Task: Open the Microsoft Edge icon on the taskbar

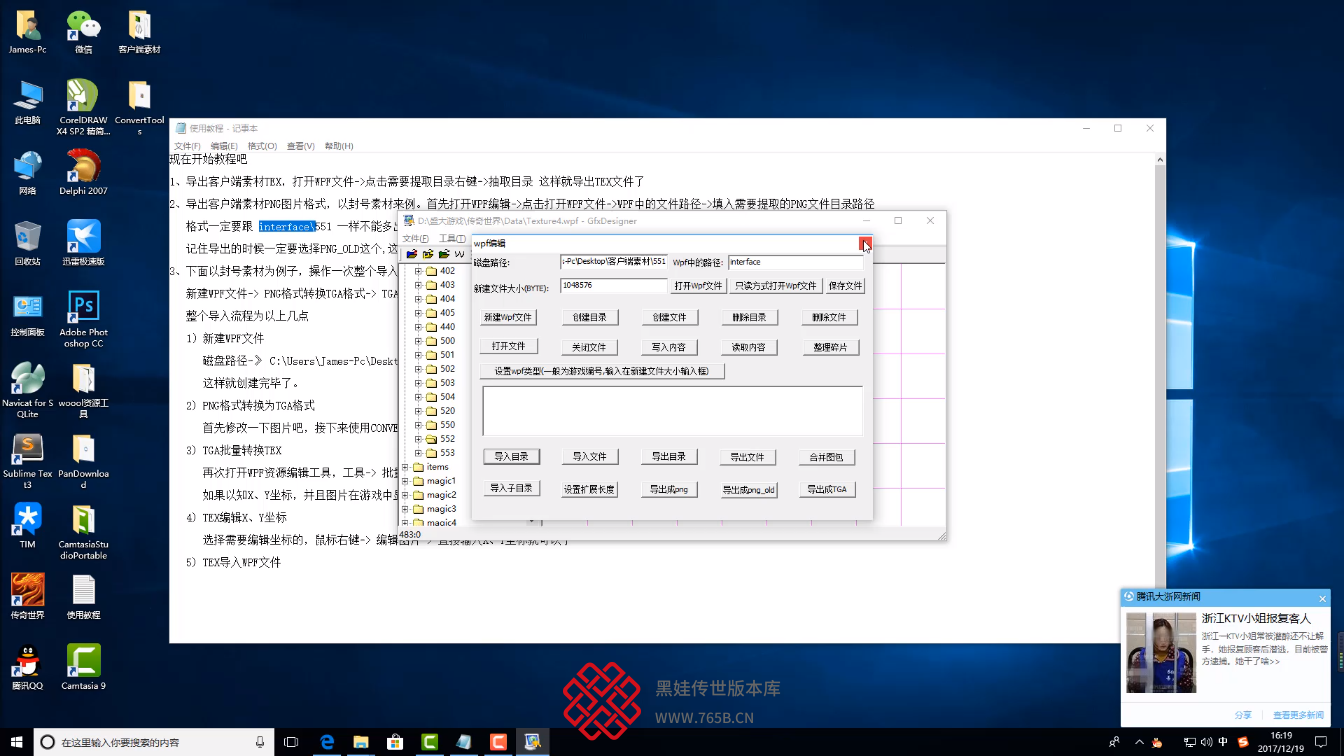Action: (326, 742)
